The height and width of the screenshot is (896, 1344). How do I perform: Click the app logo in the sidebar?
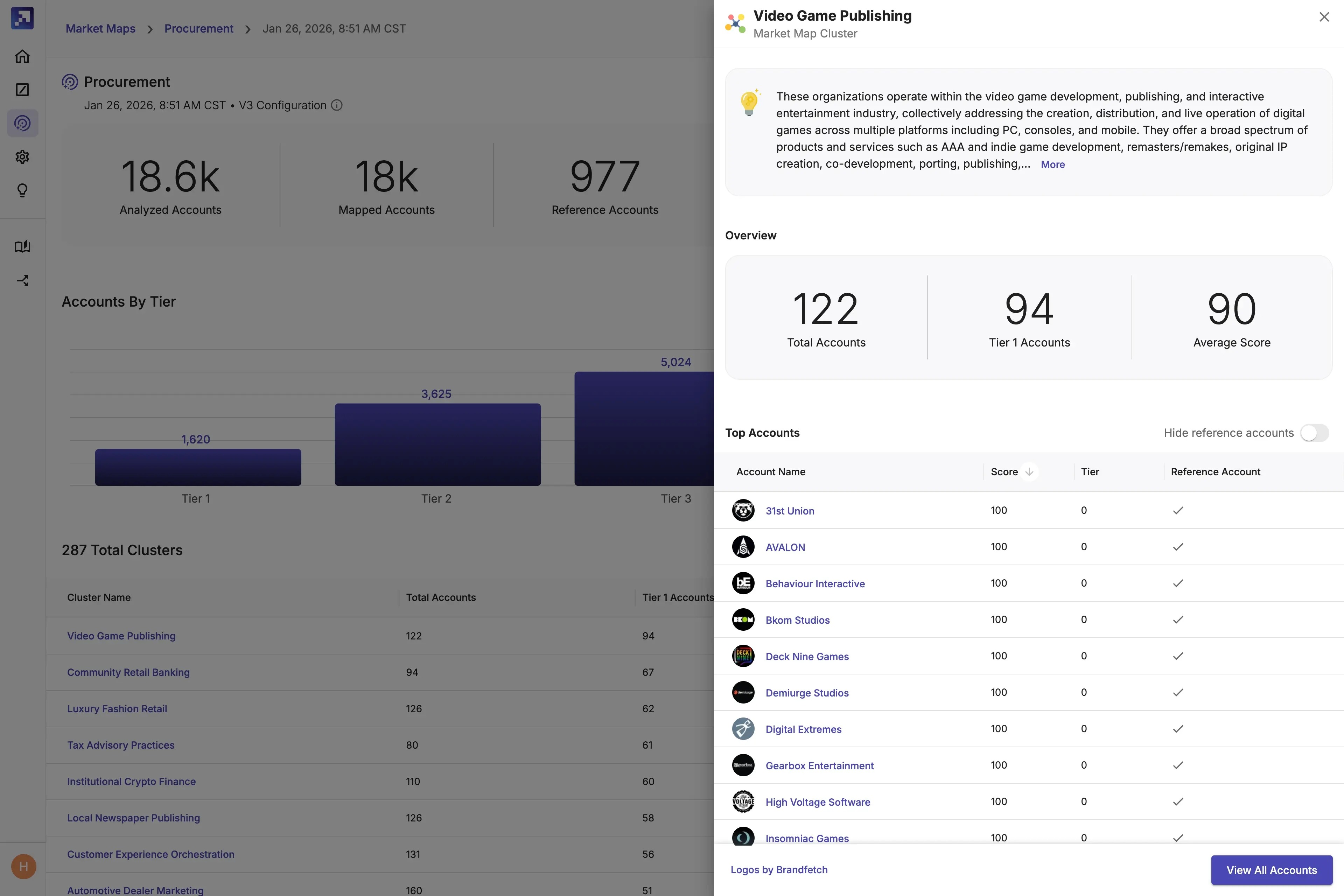click(x=22, y=18)
